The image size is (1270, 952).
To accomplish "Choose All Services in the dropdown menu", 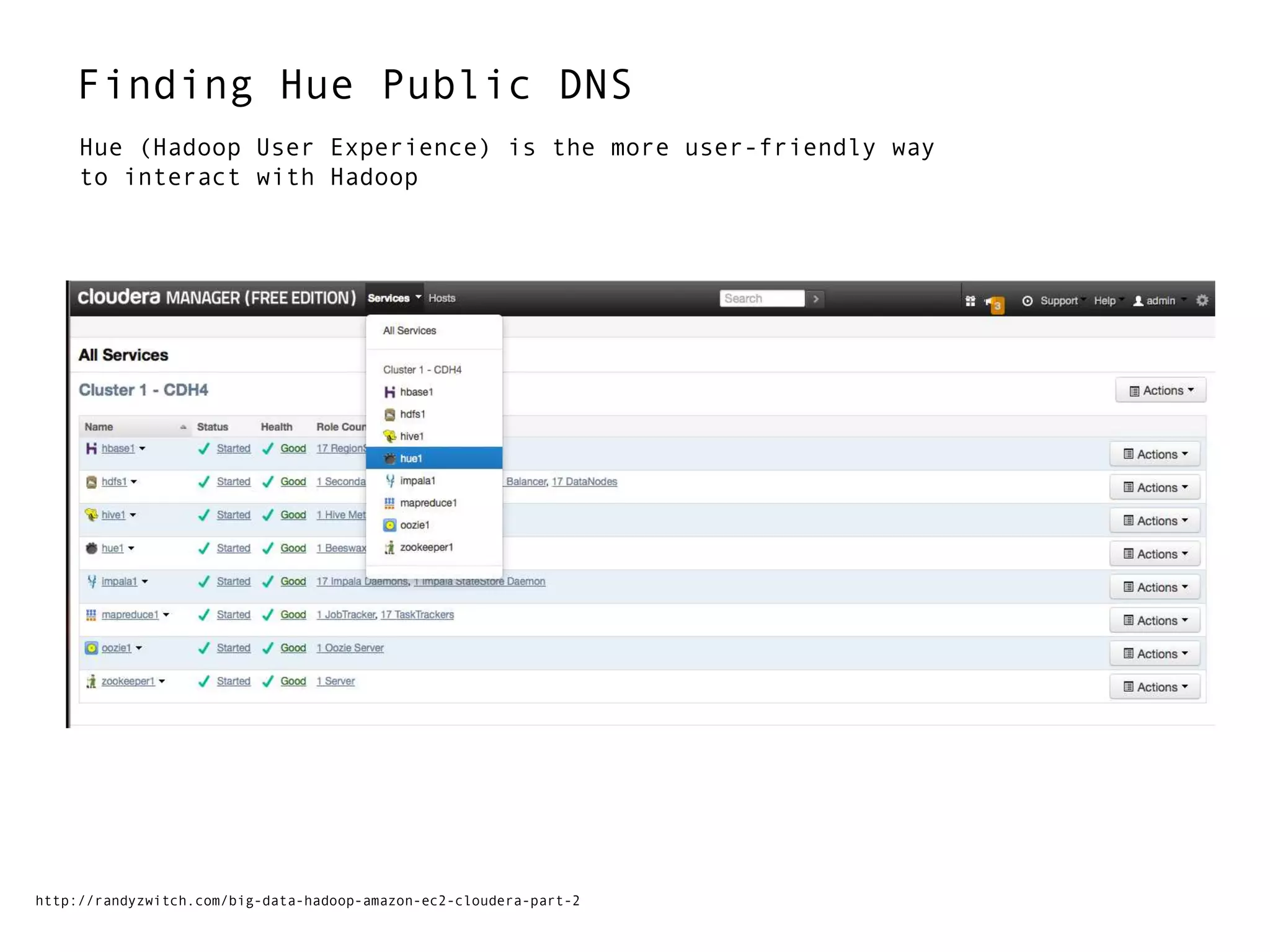I will 409,330.
